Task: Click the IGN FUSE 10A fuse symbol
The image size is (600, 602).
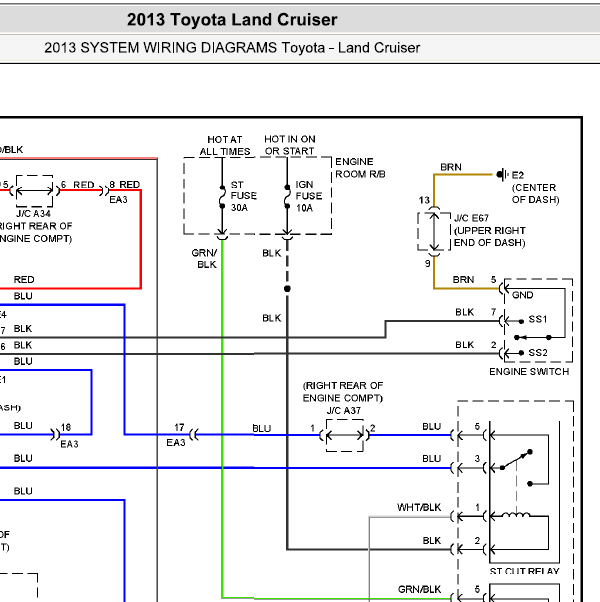Action: (x=287, y=197)
